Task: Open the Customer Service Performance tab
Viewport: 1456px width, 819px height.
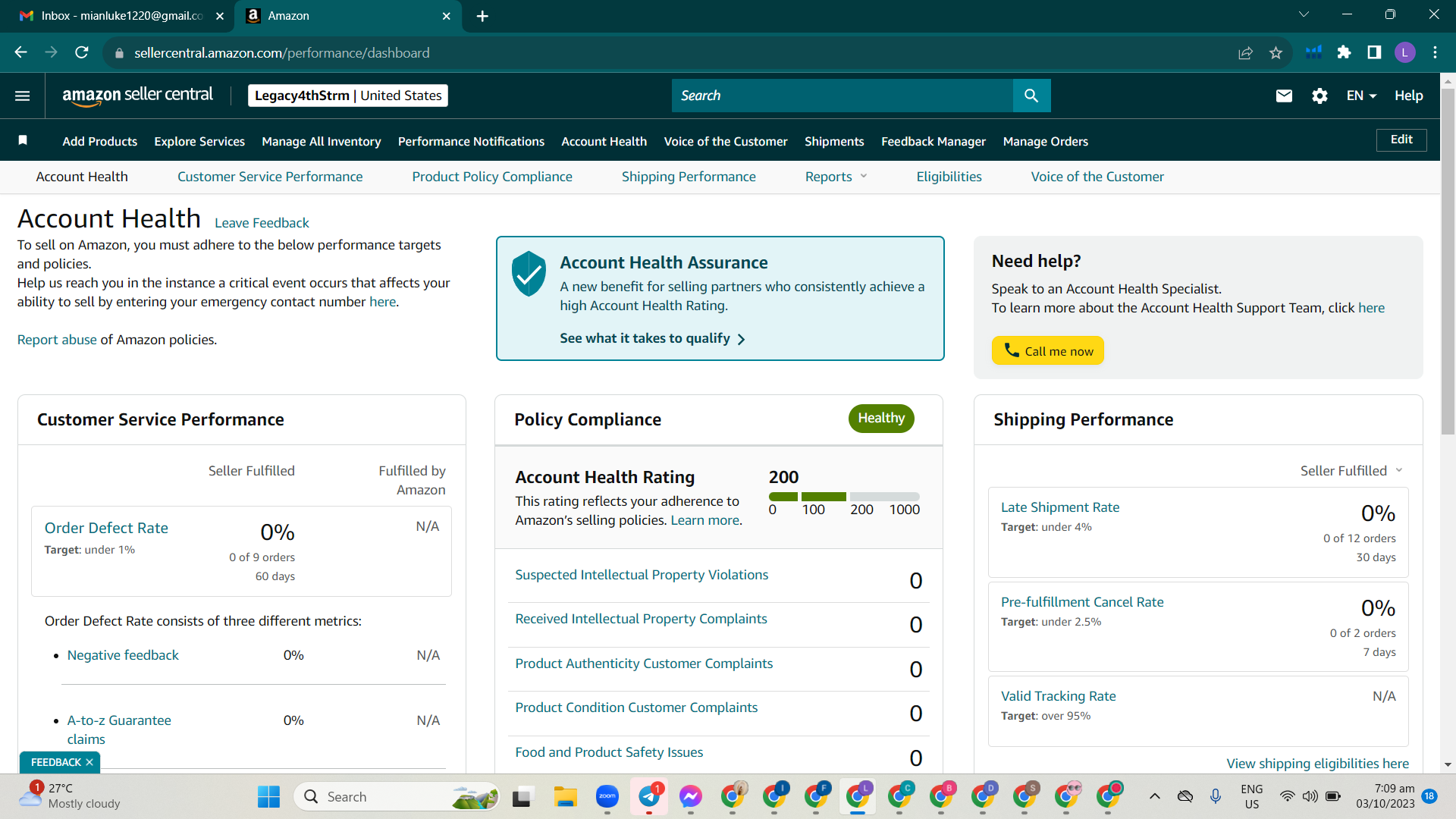Action: pyautogui.click(x=270, y=177)
